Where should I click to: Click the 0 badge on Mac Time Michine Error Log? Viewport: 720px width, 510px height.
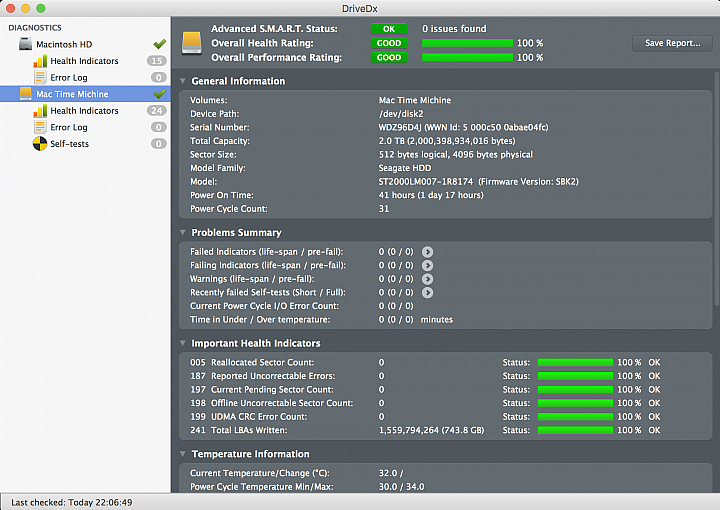[158, 127]
